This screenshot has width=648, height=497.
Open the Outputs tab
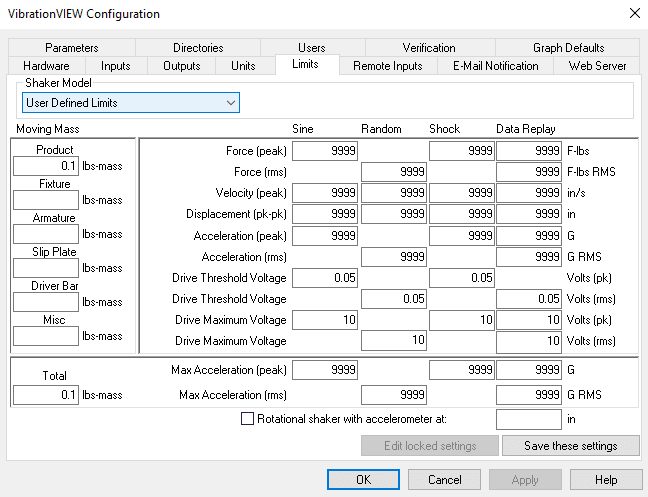click(181, 66)
